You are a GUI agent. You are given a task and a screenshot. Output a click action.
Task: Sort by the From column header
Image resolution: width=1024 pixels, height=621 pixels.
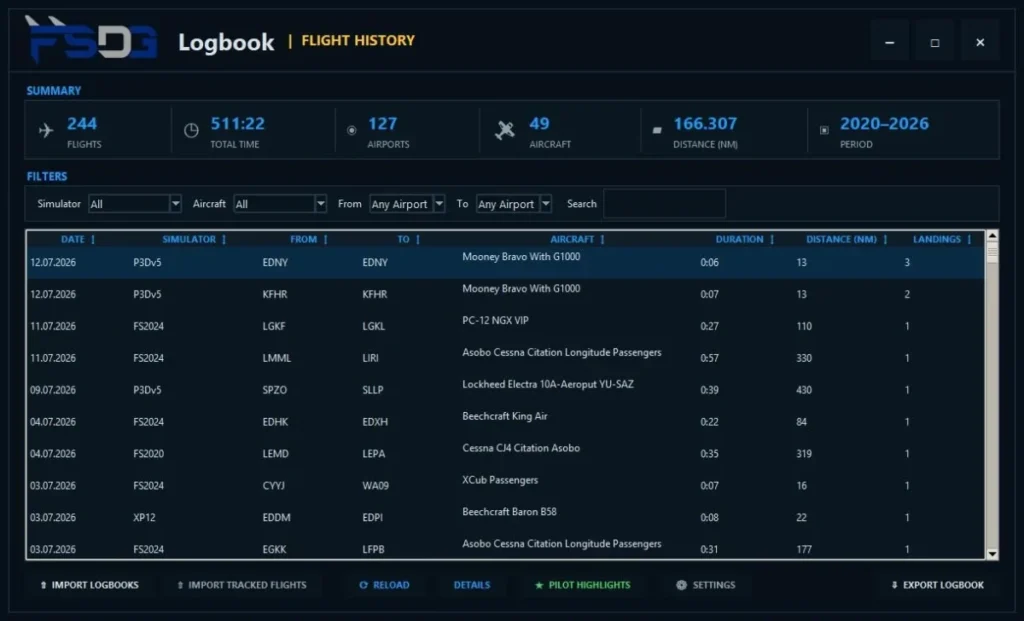tap(308, 240)
